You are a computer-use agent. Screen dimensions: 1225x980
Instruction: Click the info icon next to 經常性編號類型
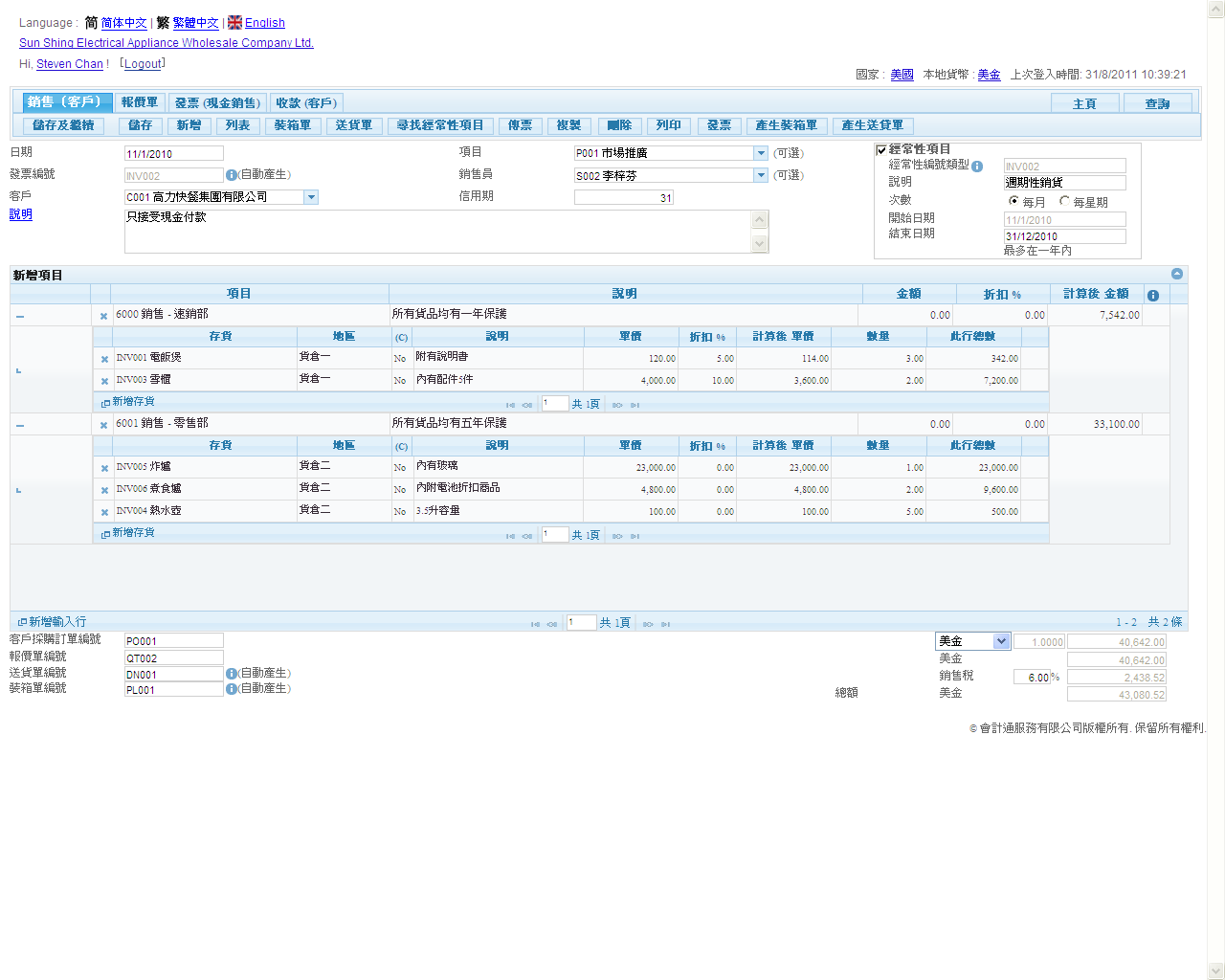tap(977, 167)
